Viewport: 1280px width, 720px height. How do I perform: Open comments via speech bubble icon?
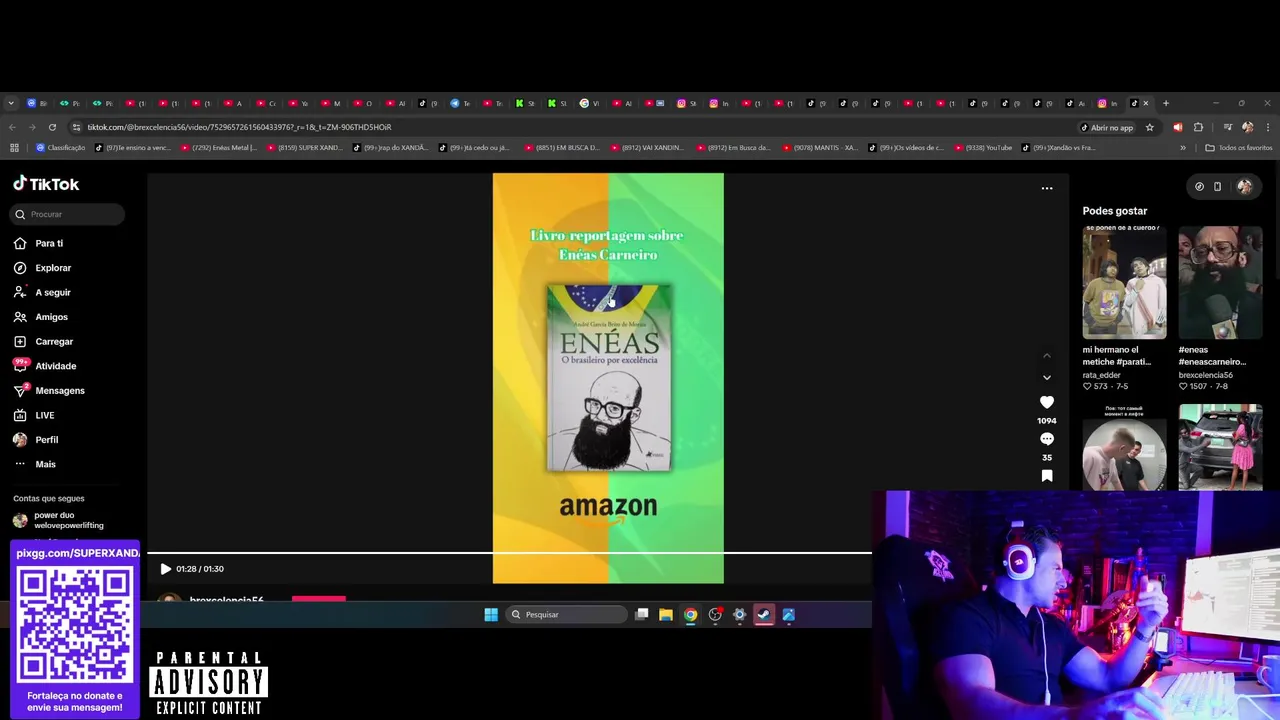coord(1047,439)
